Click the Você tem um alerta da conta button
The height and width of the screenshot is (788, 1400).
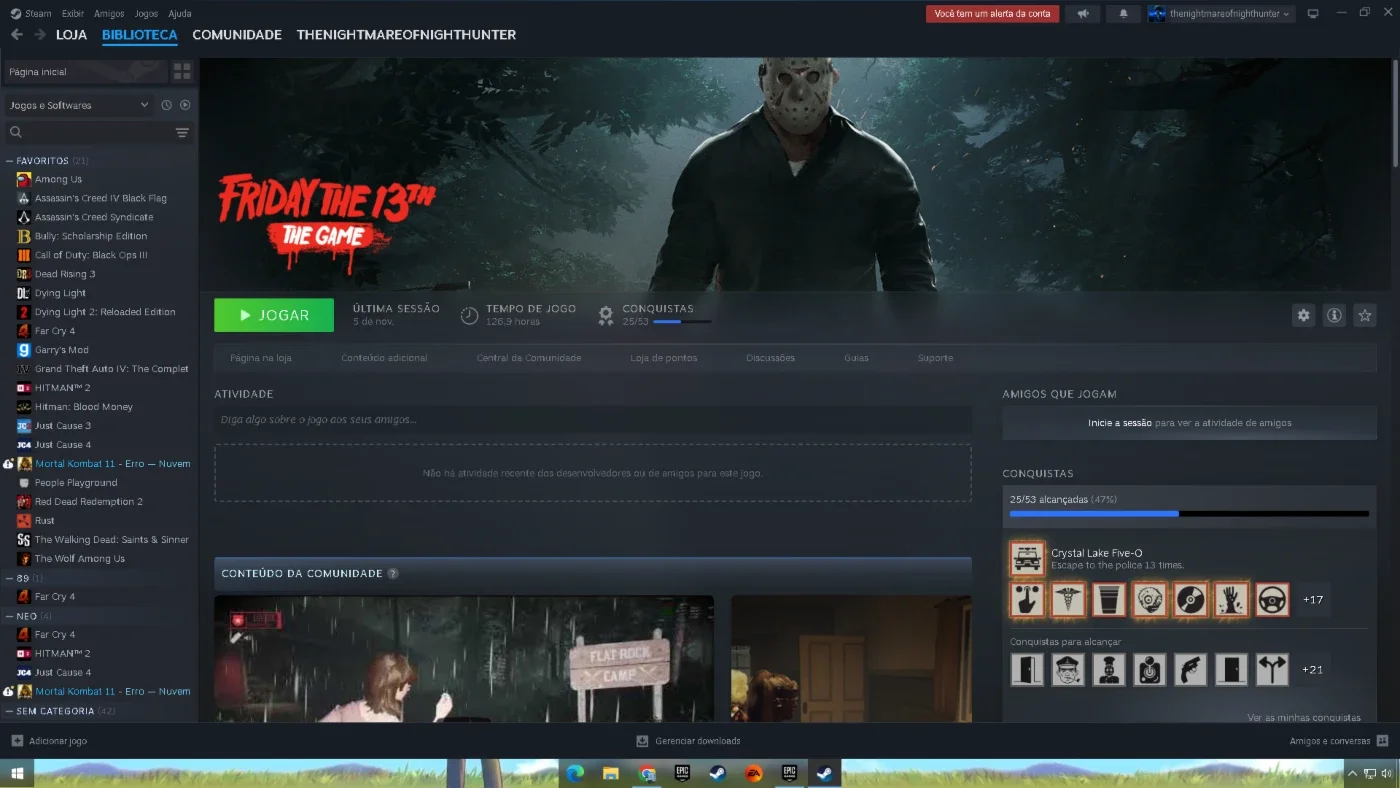point(993,14)
